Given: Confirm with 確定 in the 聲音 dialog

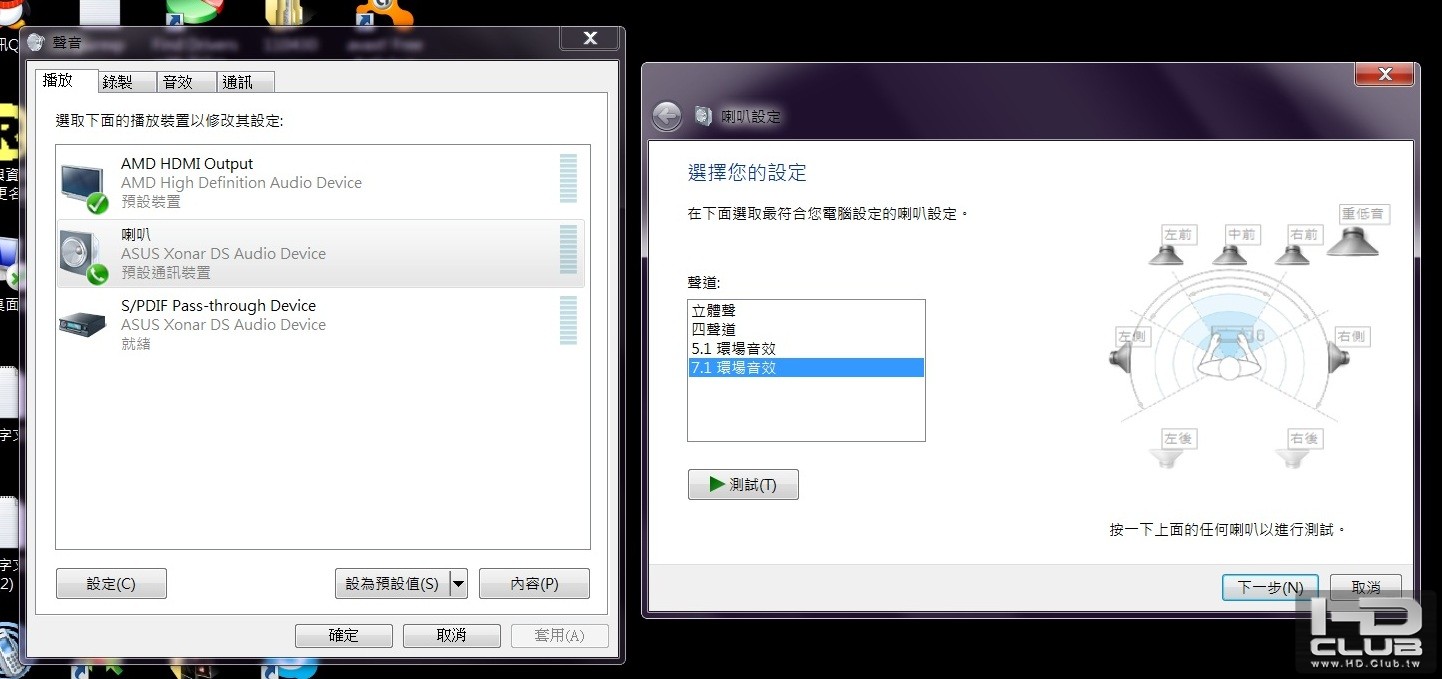Looking at the screenshot, I should click(x=343, y=635).
